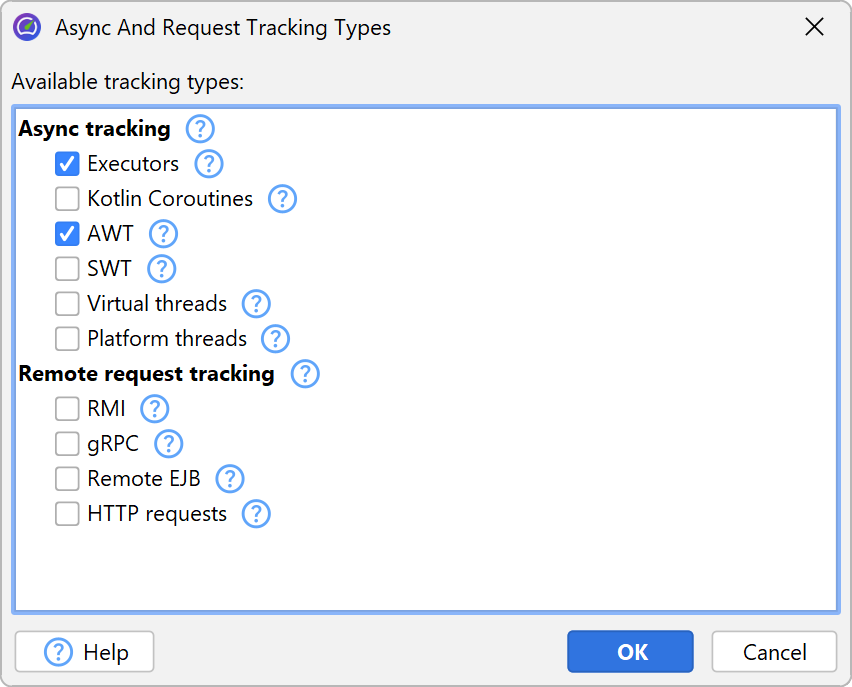This screenshot has height=687, width=852.
Task: Open help for Remote request tracking
Action: click(x=305, y=374)
